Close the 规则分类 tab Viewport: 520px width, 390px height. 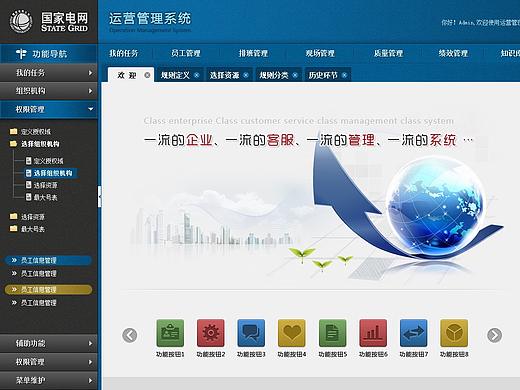point(295,75)
